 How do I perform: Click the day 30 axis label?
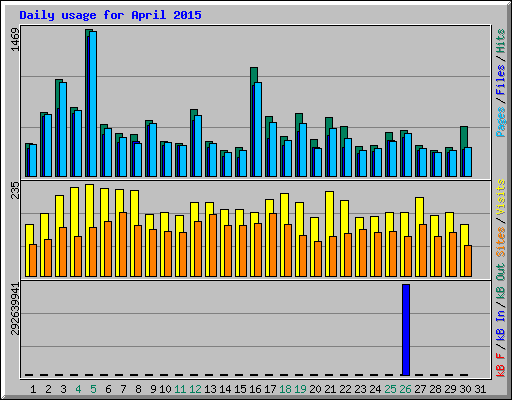coord(465,389)
